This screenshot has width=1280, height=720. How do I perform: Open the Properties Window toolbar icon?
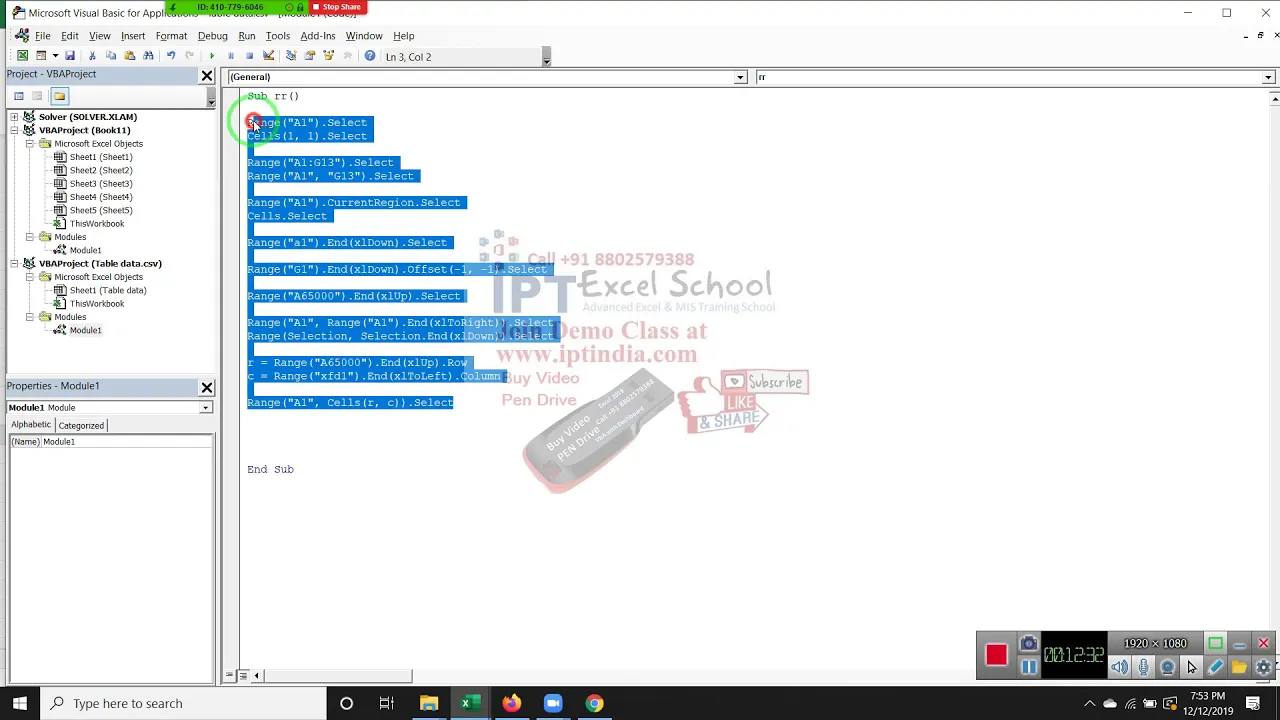(x=310, y=56)
